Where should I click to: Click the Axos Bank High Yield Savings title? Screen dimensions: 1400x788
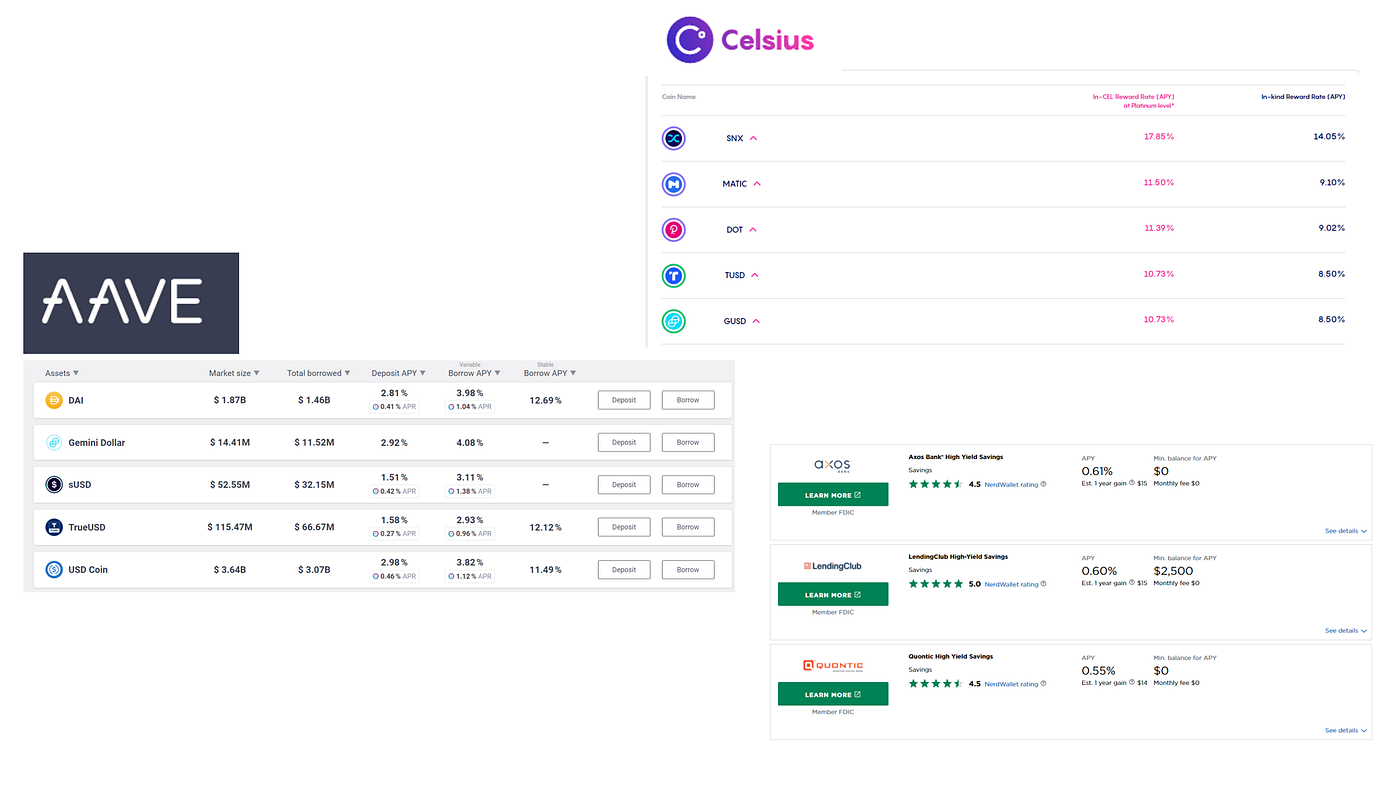click(x=955, y=457)
